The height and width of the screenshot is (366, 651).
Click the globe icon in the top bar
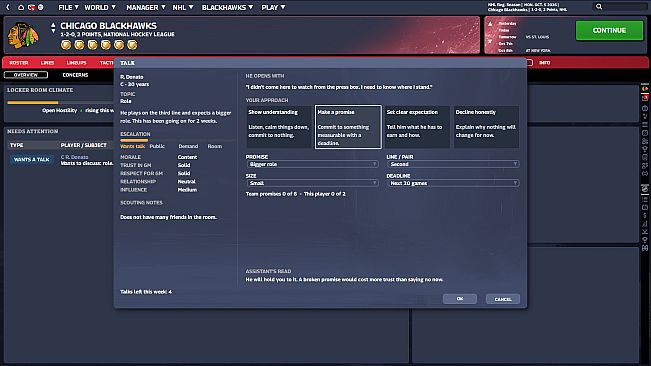[41, 7]
